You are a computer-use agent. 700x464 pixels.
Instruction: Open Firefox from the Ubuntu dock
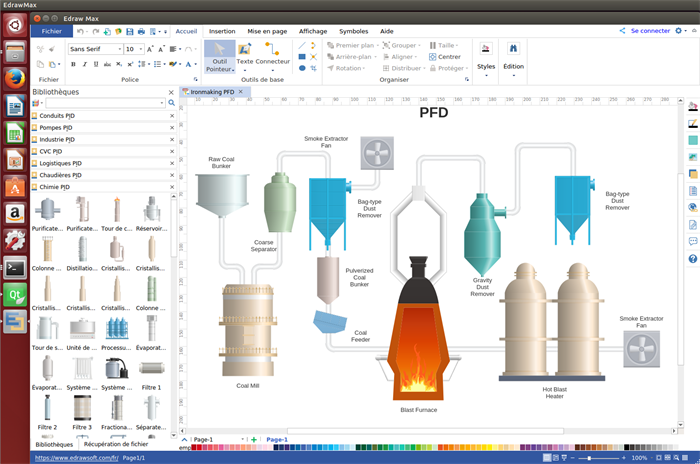click(15, 78)
